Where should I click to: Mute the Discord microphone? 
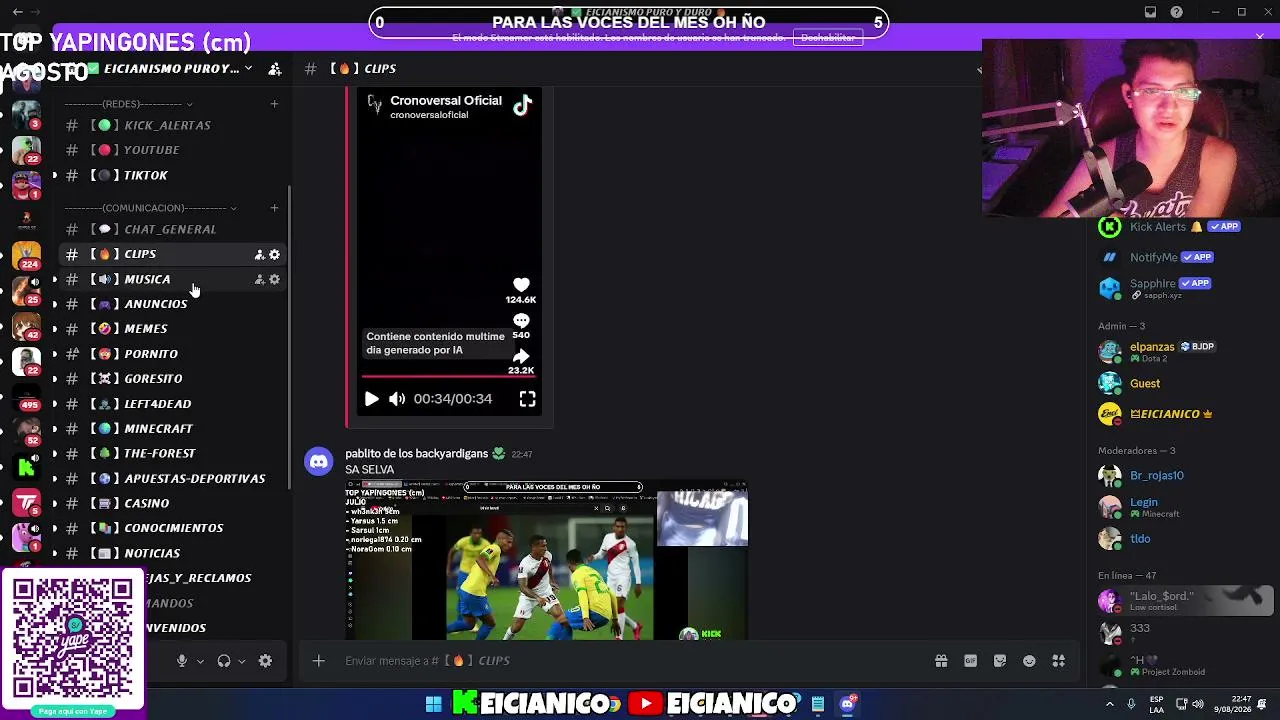181,661
